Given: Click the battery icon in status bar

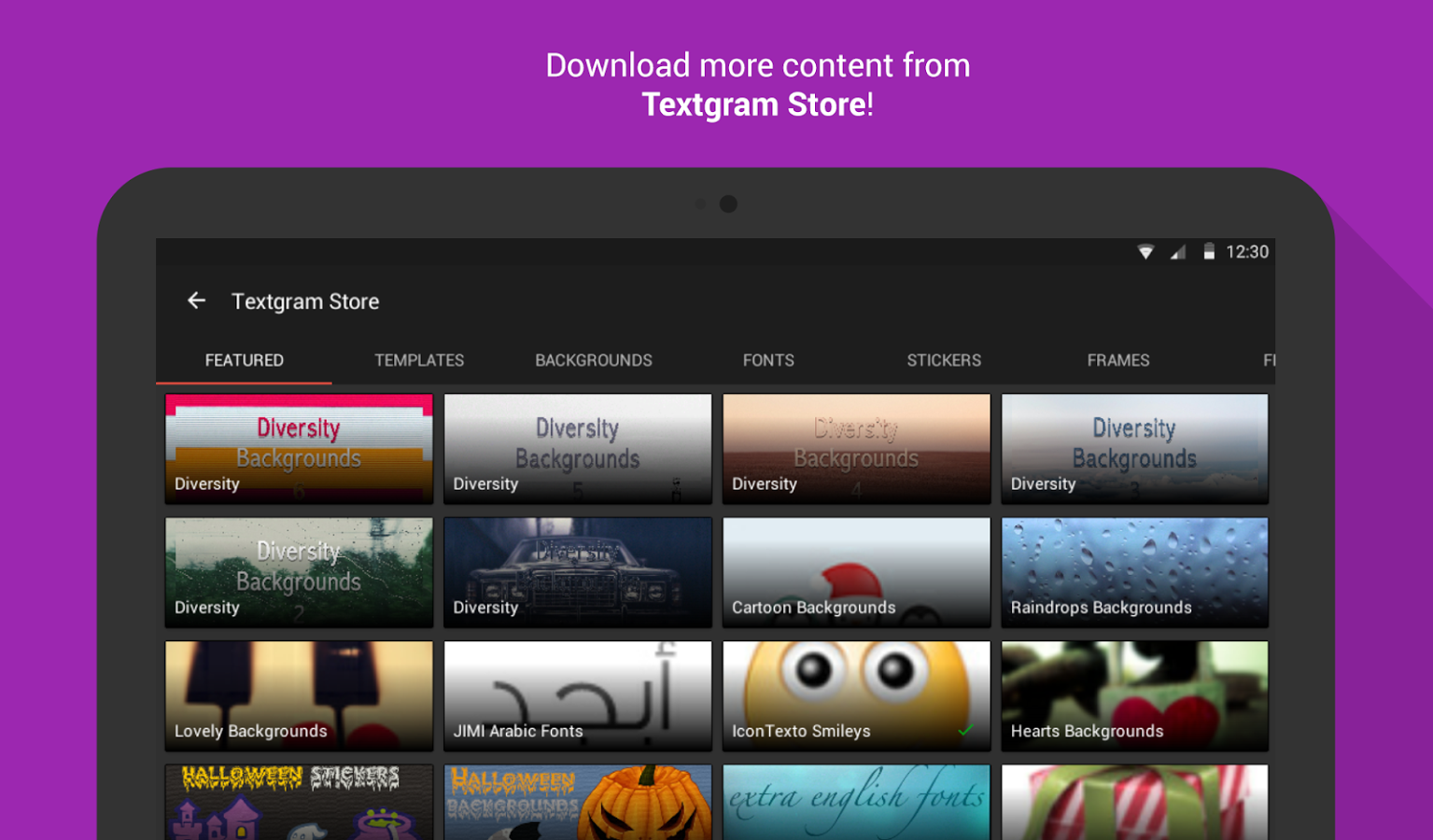Looking at the screenshot, I should [x=1209, y=252].
